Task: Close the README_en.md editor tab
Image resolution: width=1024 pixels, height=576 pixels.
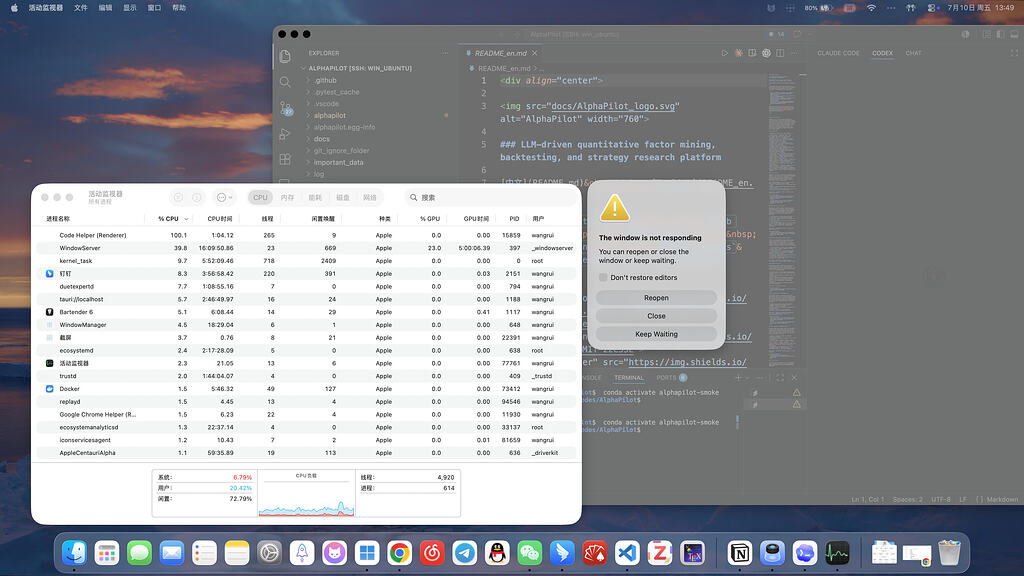Action: 535,53
